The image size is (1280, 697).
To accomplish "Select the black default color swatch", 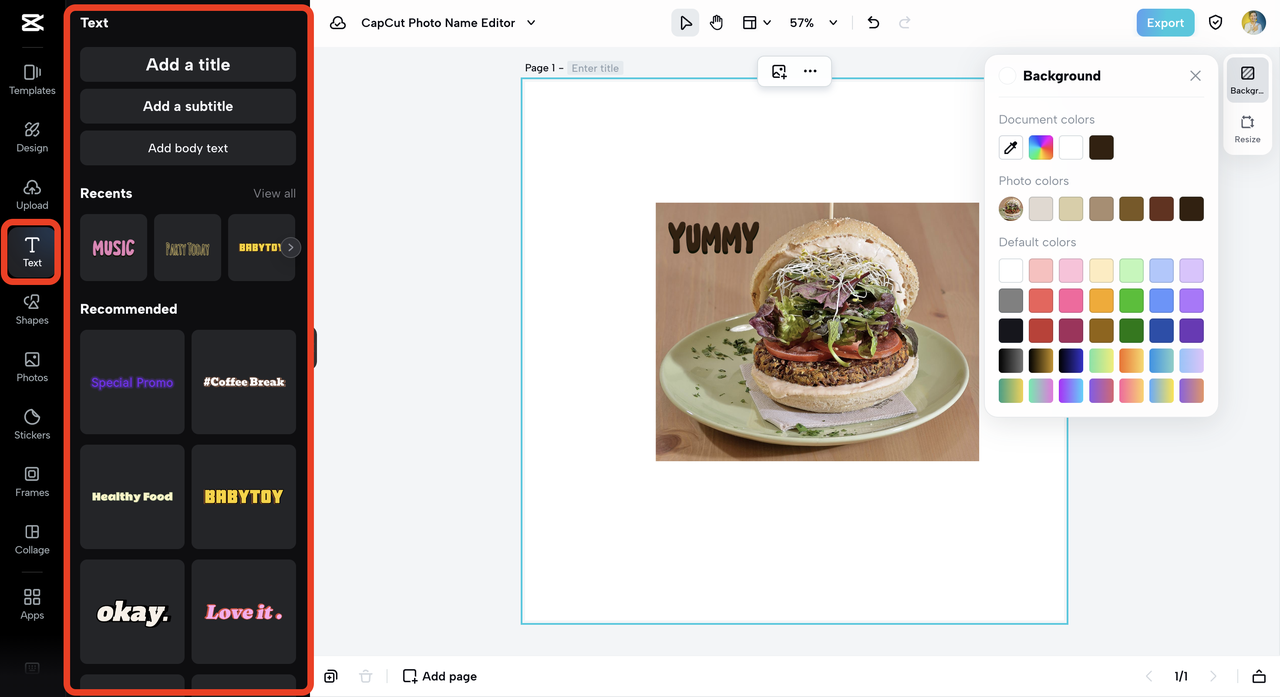I will tap(1011, 331).
